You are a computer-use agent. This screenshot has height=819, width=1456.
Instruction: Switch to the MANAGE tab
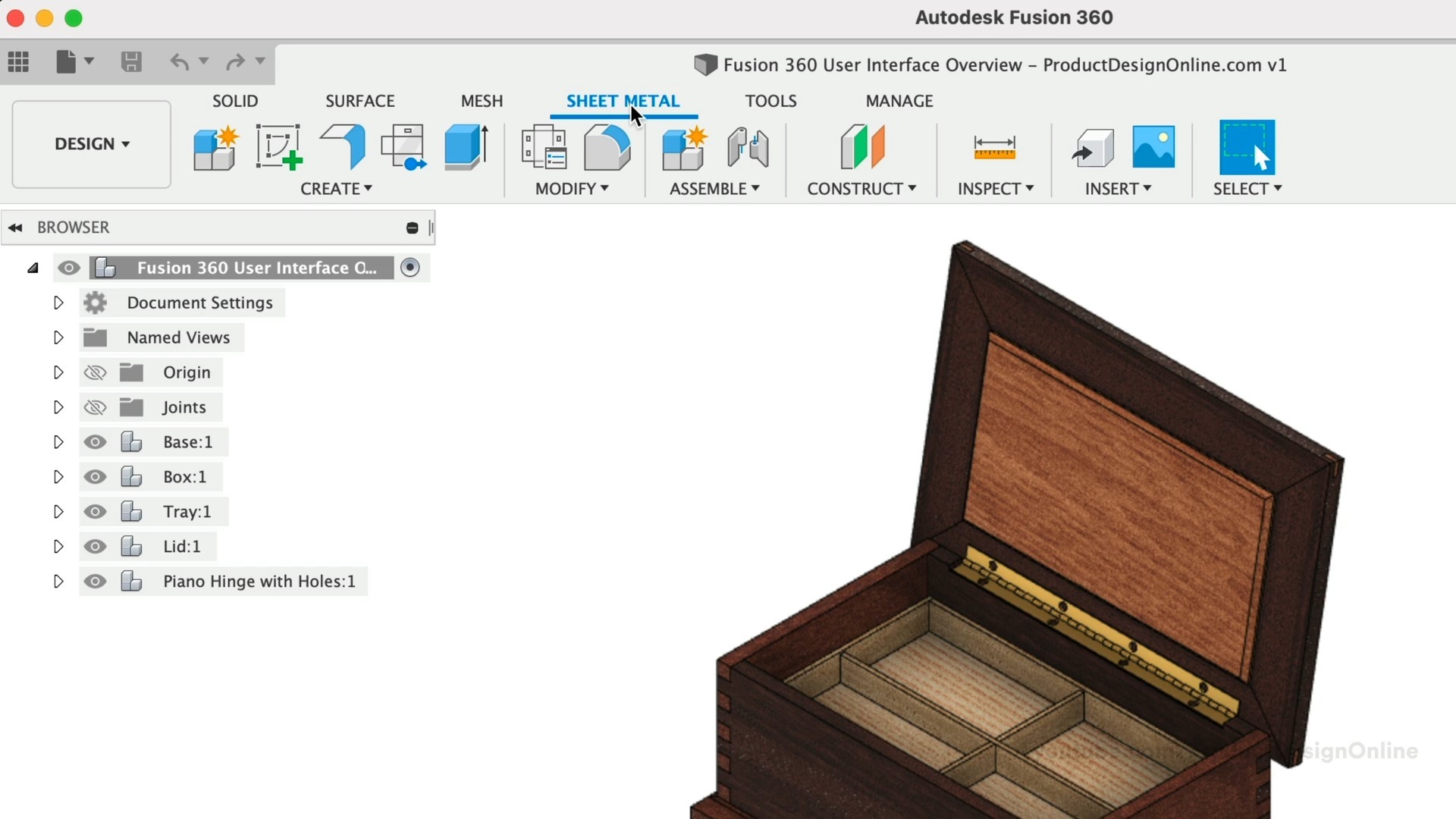[899, 101]
